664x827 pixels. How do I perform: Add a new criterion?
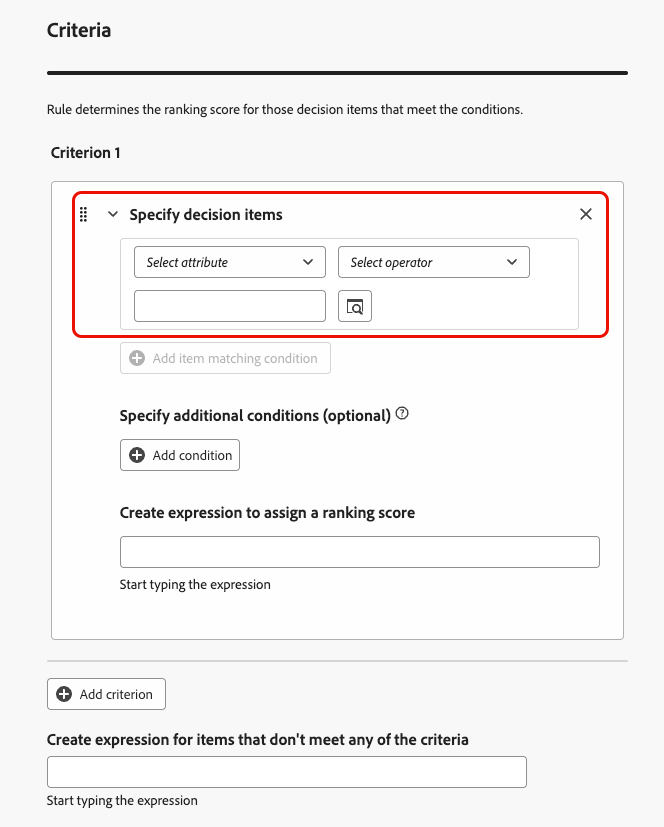(x=106, y=694)
